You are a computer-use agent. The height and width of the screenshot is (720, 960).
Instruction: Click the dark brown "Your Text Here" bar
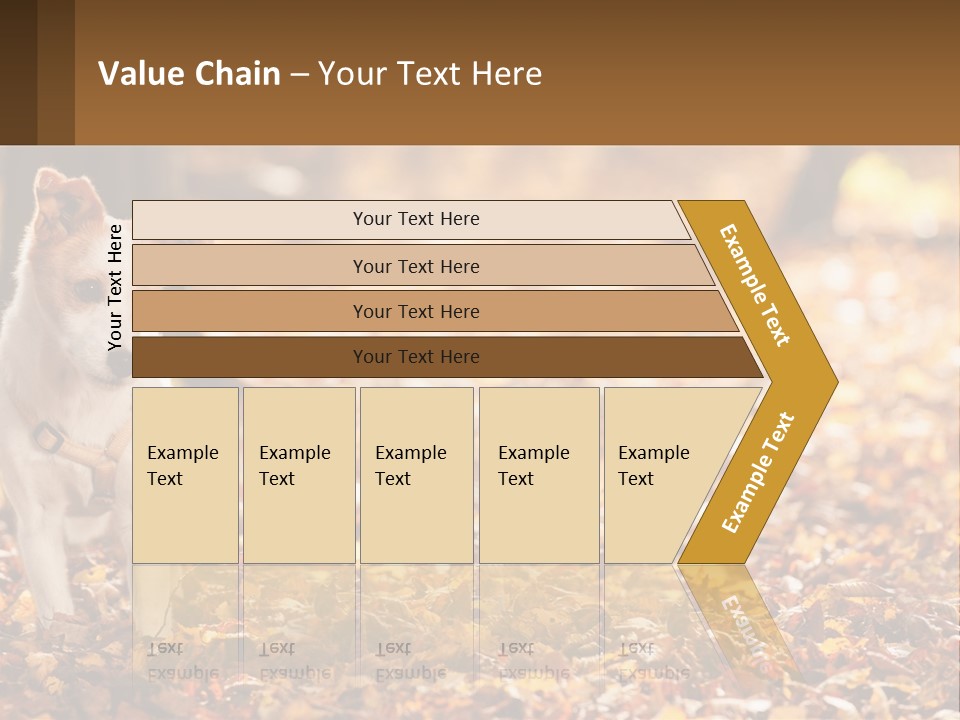click(x=416, y=357)
